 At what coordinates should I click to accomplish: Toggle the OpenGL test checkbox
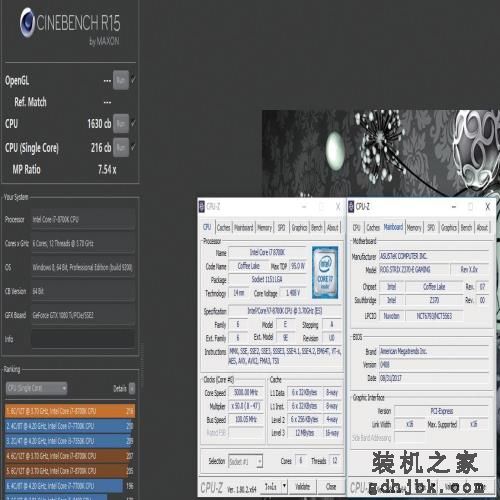[x=133, y=80]
